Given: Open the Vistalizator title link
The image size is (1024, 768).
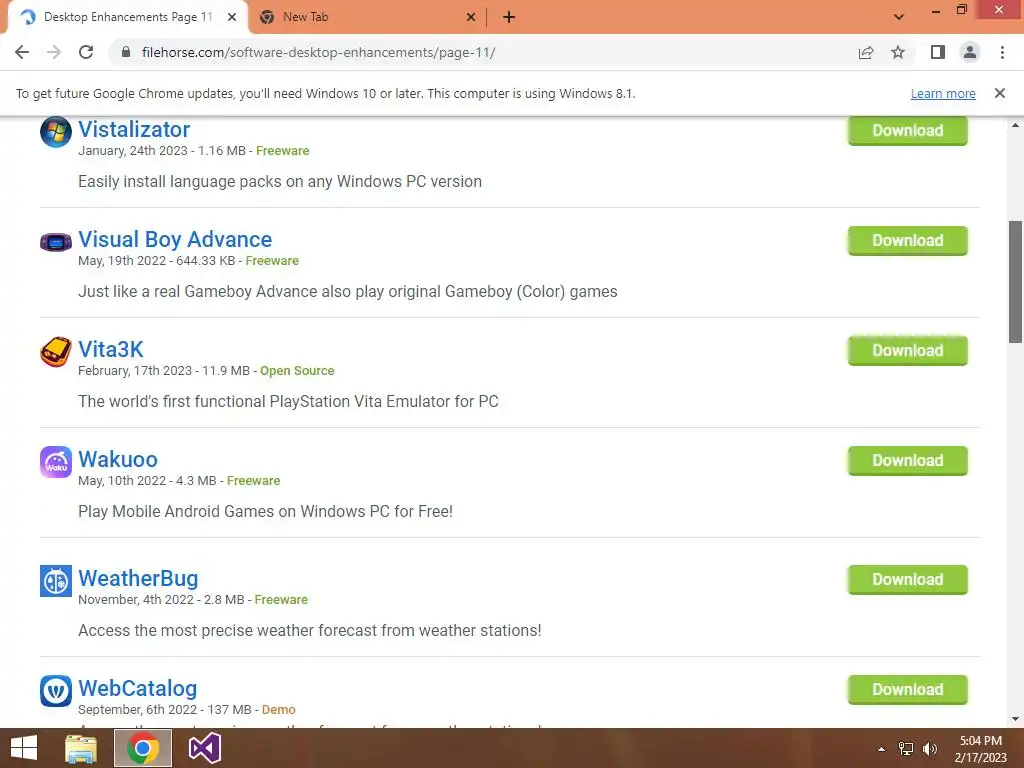Looking at the screenshot, I should point(134,129).
